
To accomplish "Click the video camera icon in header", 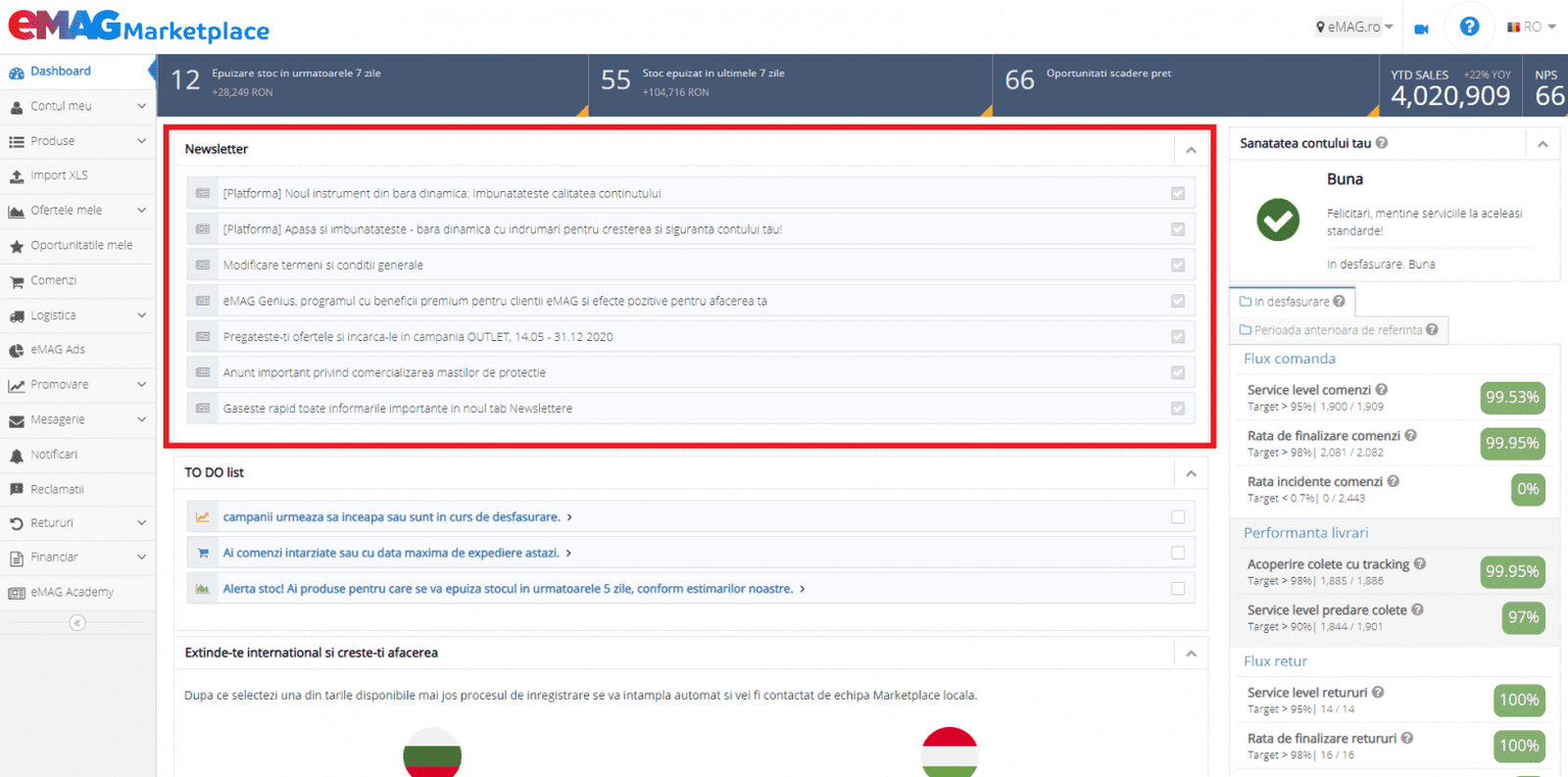I will click(x=1421, y=28).
